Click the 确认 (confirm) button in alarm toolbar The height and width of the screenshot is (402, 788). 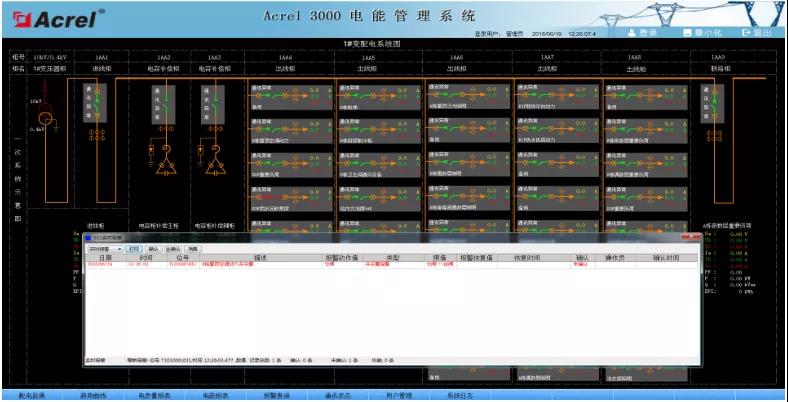tap(153, 249)
